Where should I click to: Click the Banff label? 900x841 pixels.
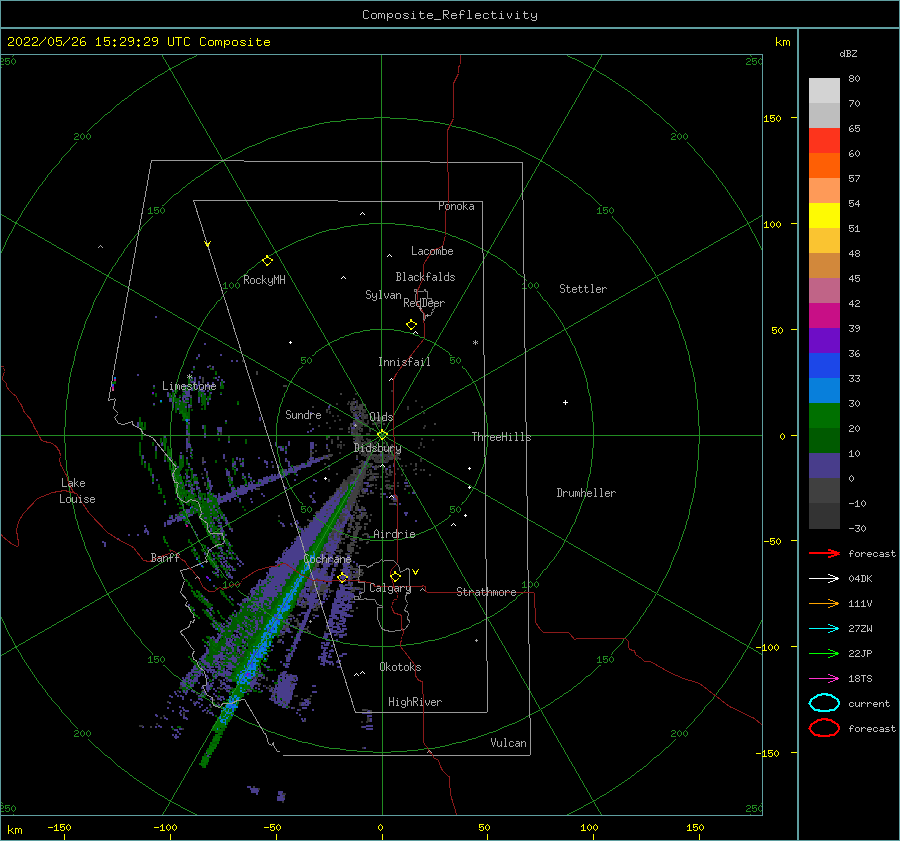(165, 557)
